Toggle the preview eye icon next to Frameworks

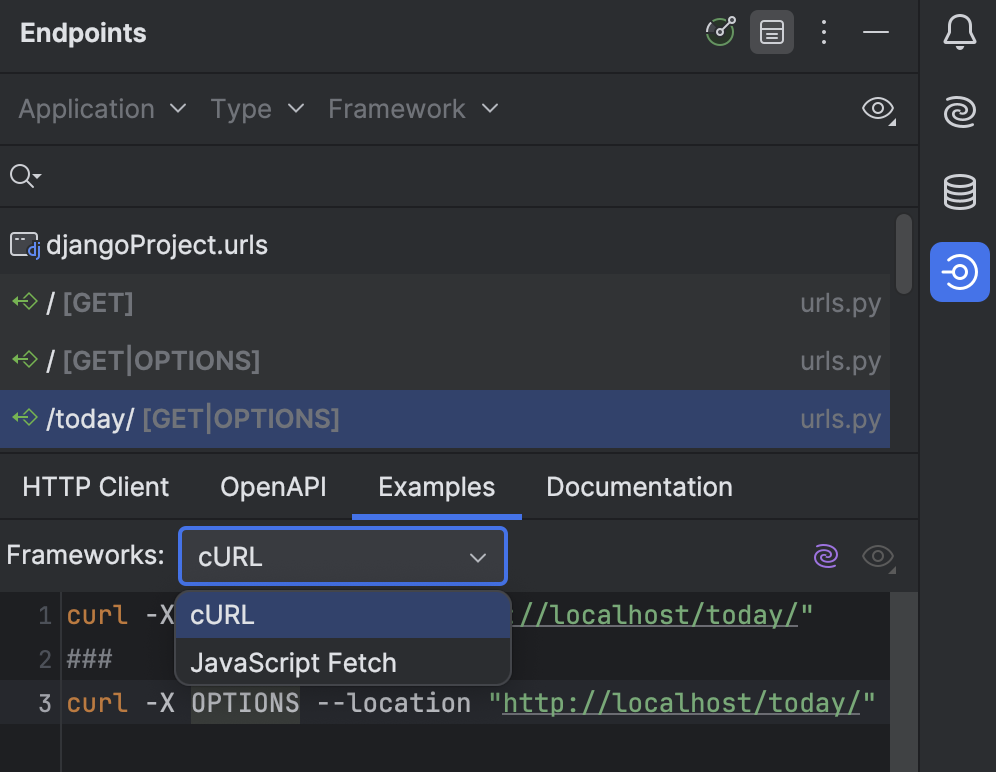(878, 558)
